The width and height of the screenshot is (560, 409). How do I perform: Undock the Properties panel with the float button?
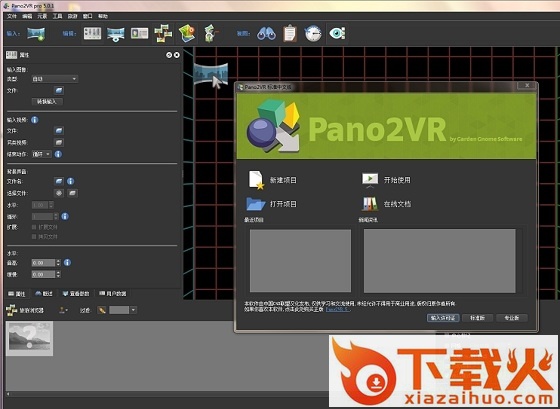click(169, 55)
